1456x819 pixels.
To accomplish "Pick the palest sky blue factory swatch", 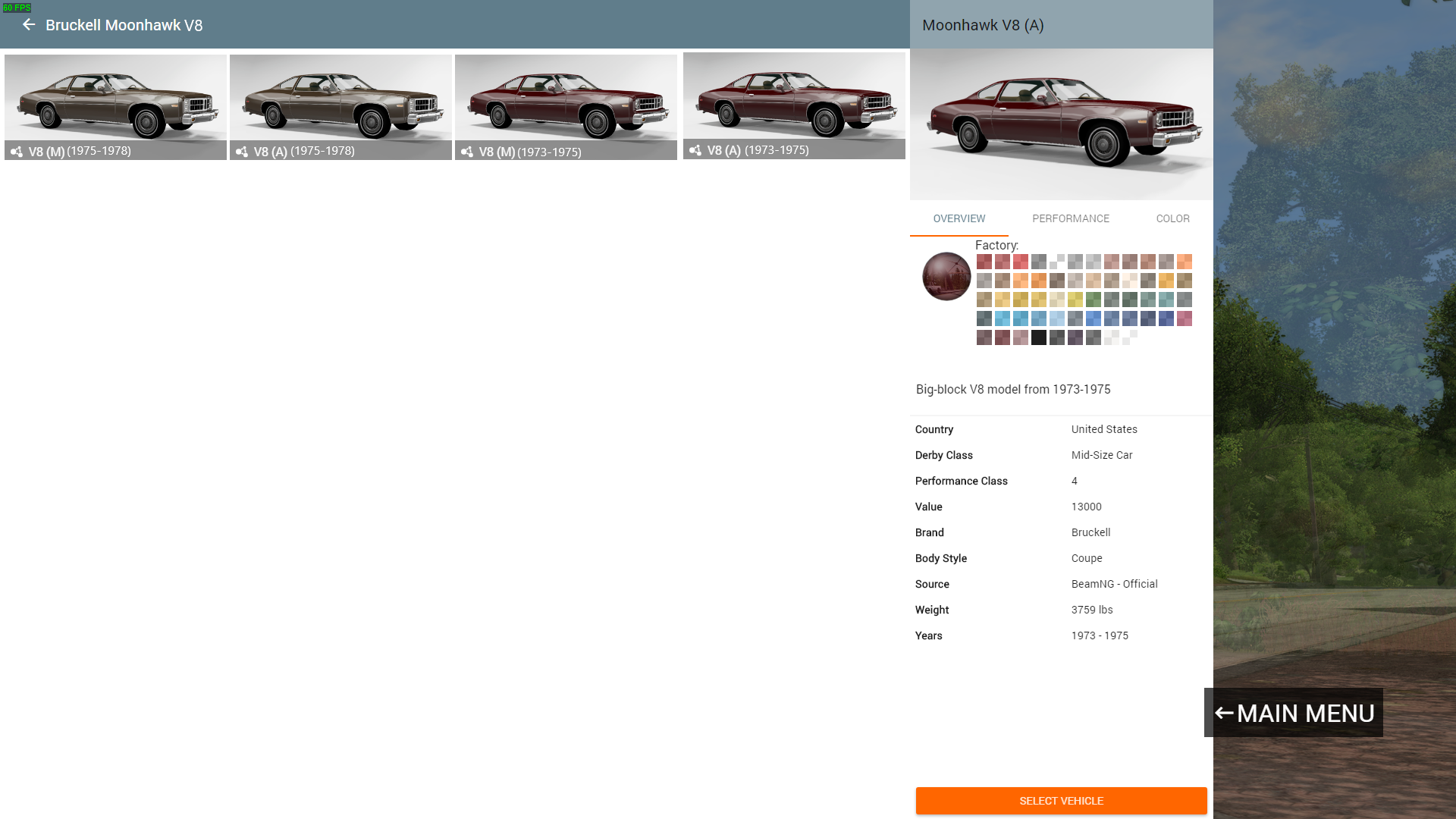I will point(1057,318).
